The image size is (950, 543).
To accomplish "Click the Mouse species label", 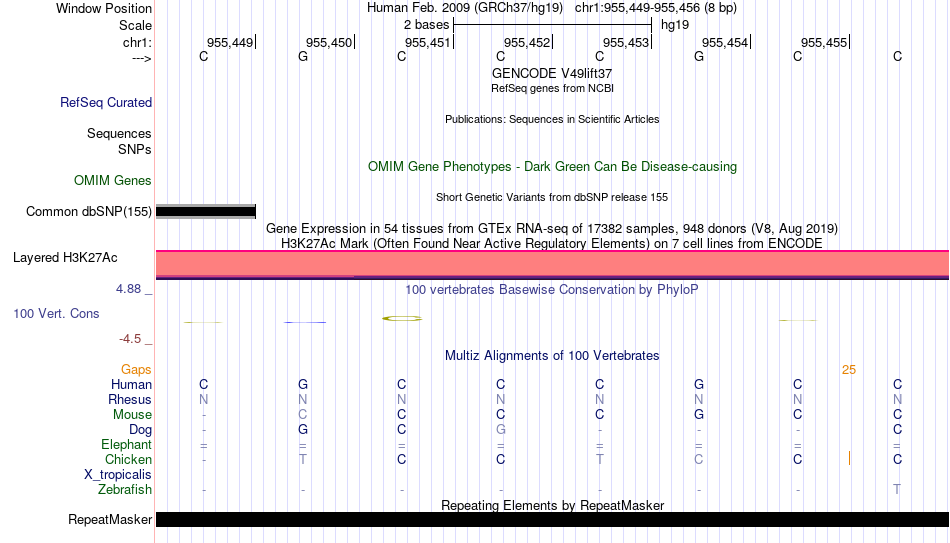I will coord(132,415).
